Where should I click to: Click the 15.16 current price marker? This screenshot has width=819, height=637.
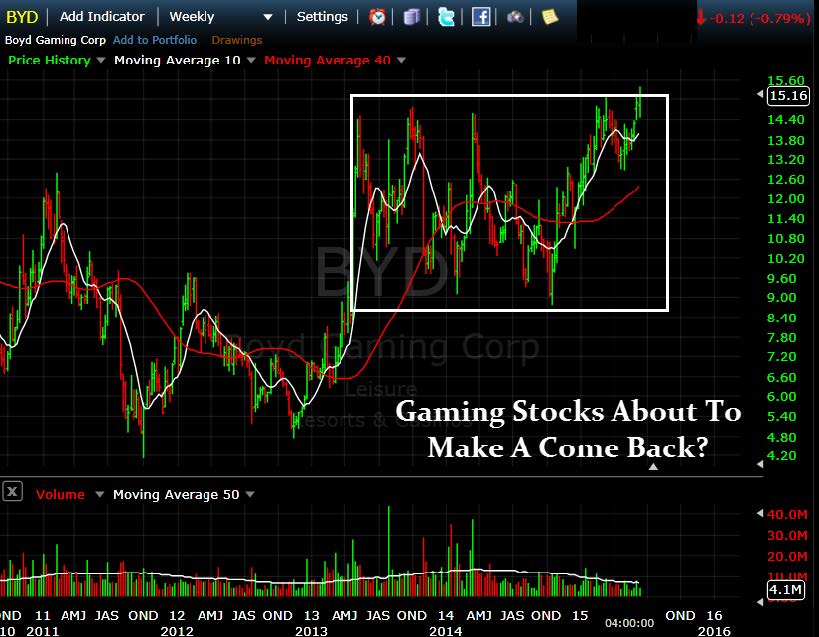point(788,96)
